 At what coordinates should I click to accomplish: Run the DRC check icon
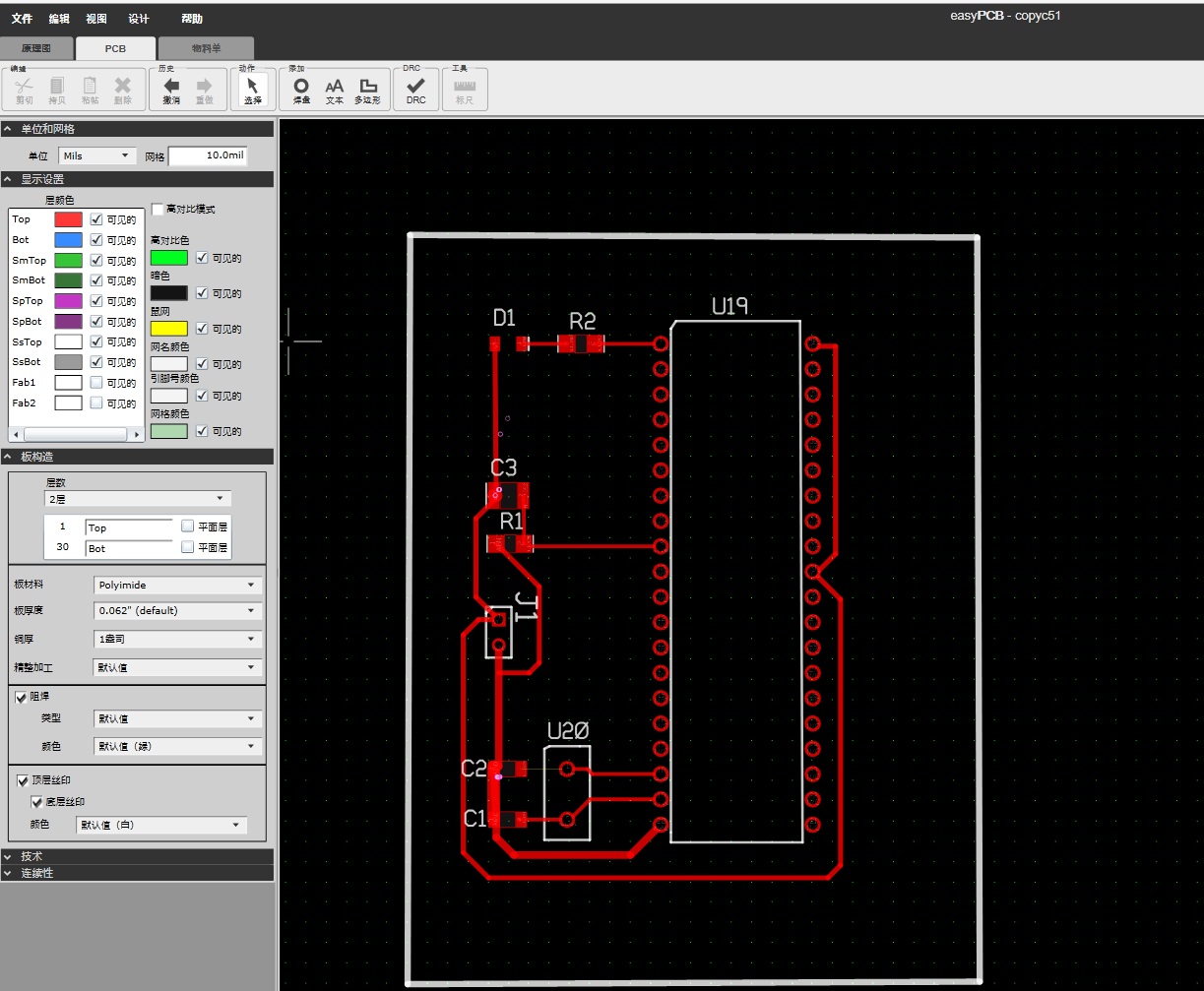[416, 87]
